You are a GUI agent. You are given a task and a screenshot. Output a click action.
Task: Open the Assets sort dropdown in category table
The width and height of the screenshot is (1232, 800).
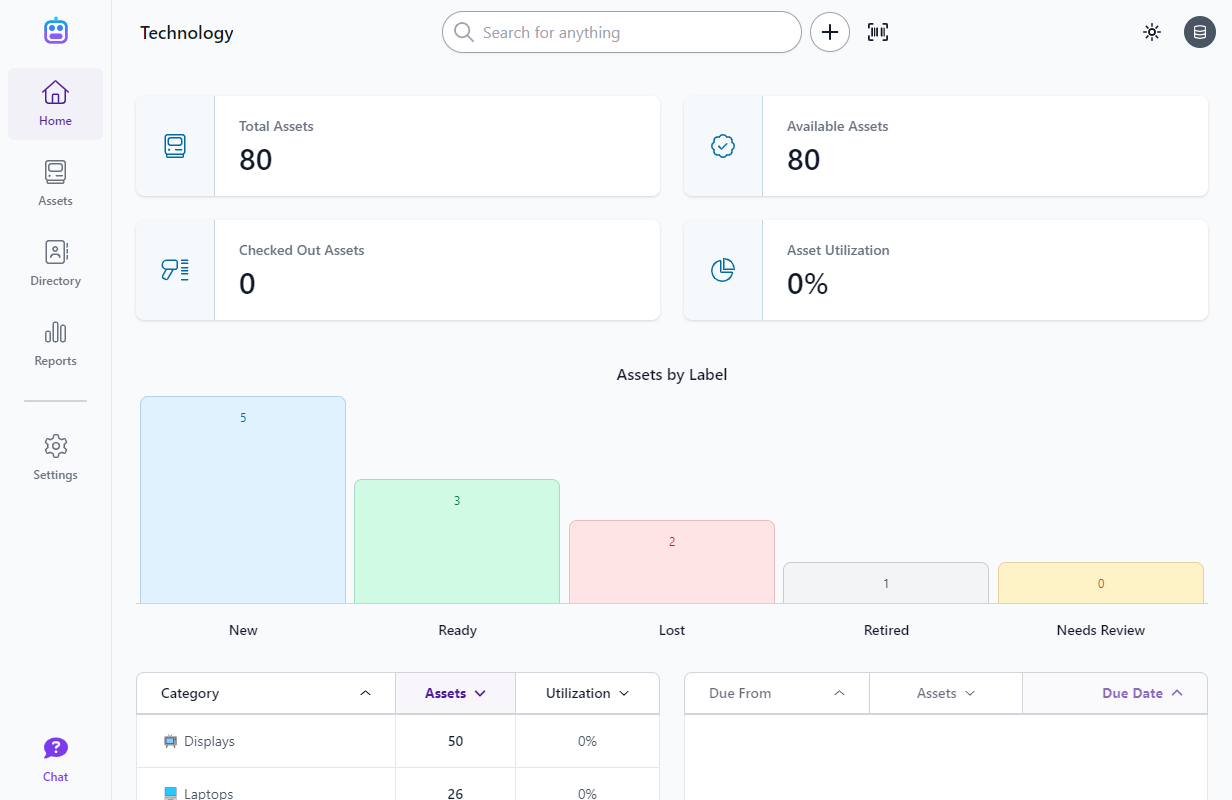pos(455,693)
